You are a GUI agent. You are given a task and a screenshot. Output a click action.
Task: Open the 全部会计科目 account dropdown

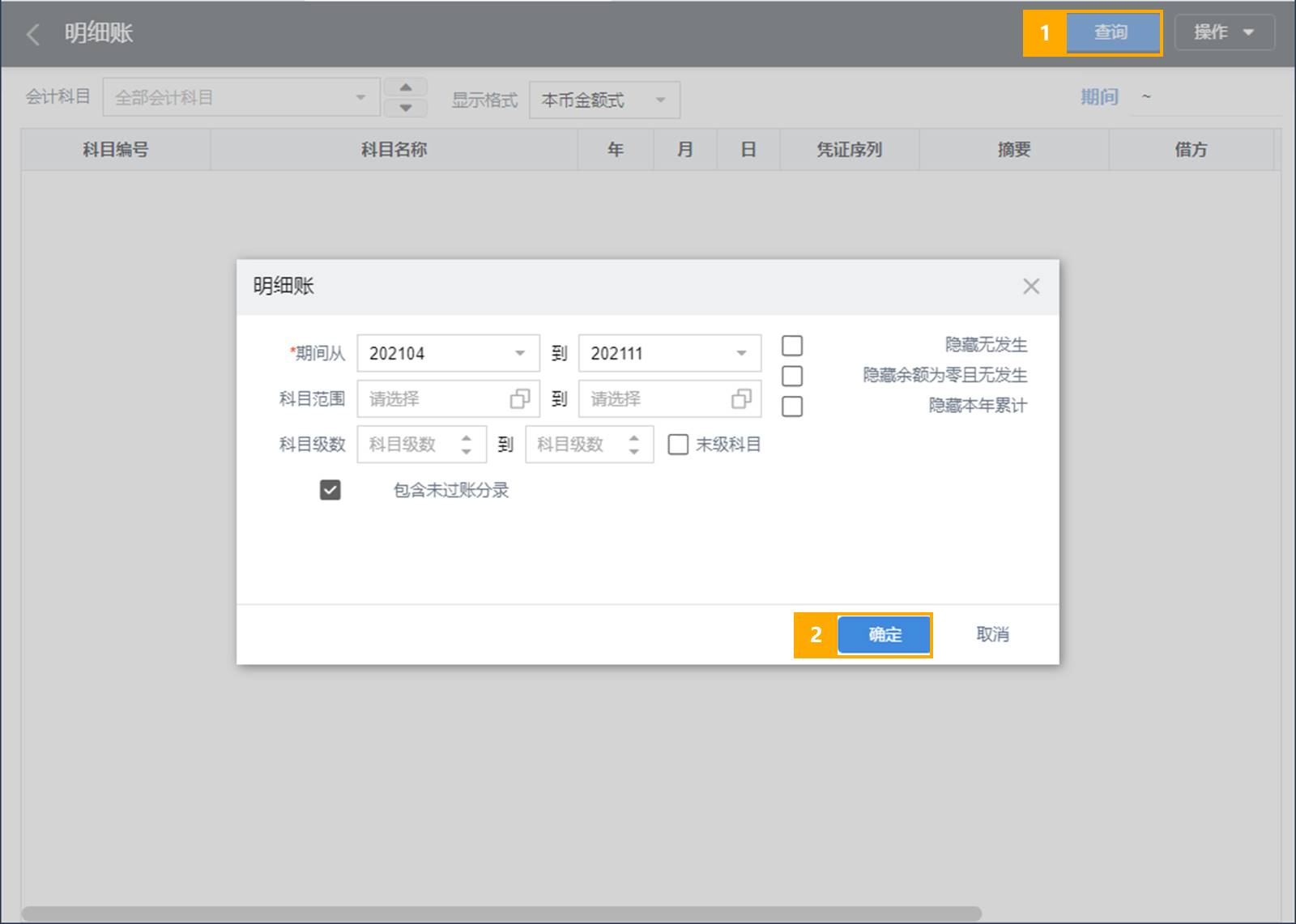point(241,98)
